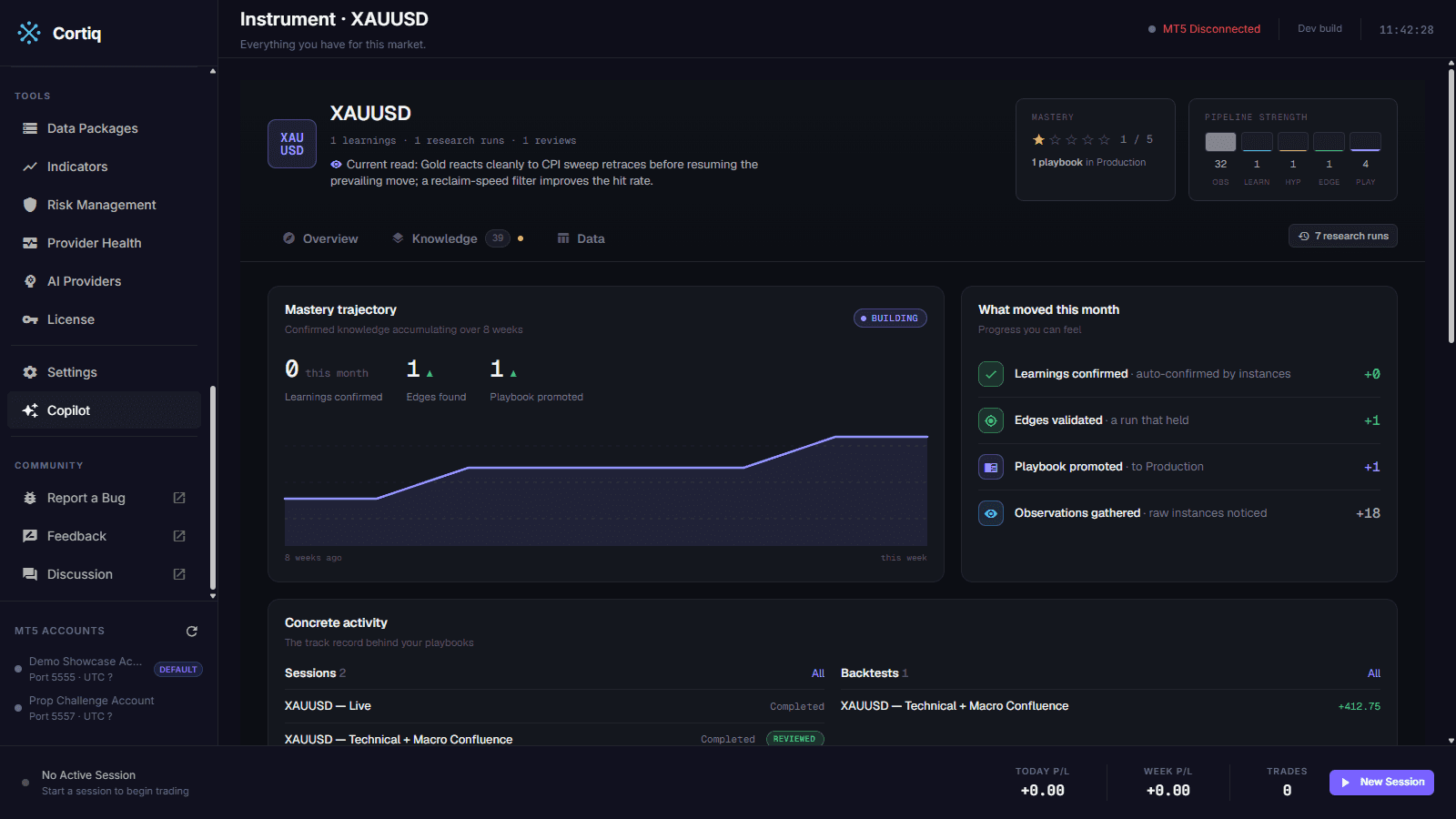Viewport: 1456px width, 819px height.
Task: Open the License key page
Action: (x=104, y=319)
